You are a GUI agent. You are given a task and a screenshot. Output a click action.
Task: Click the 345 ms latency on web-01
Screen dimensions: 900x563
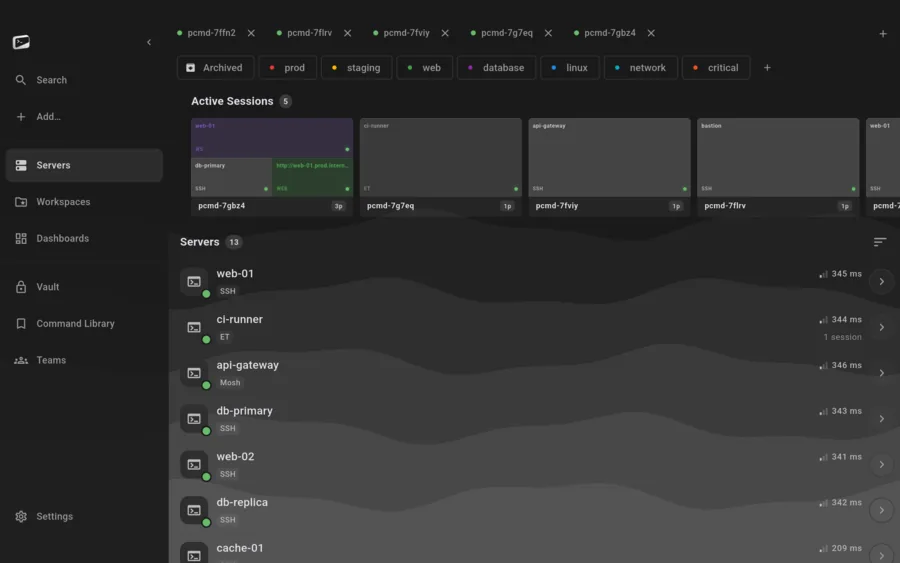(840, 274)
